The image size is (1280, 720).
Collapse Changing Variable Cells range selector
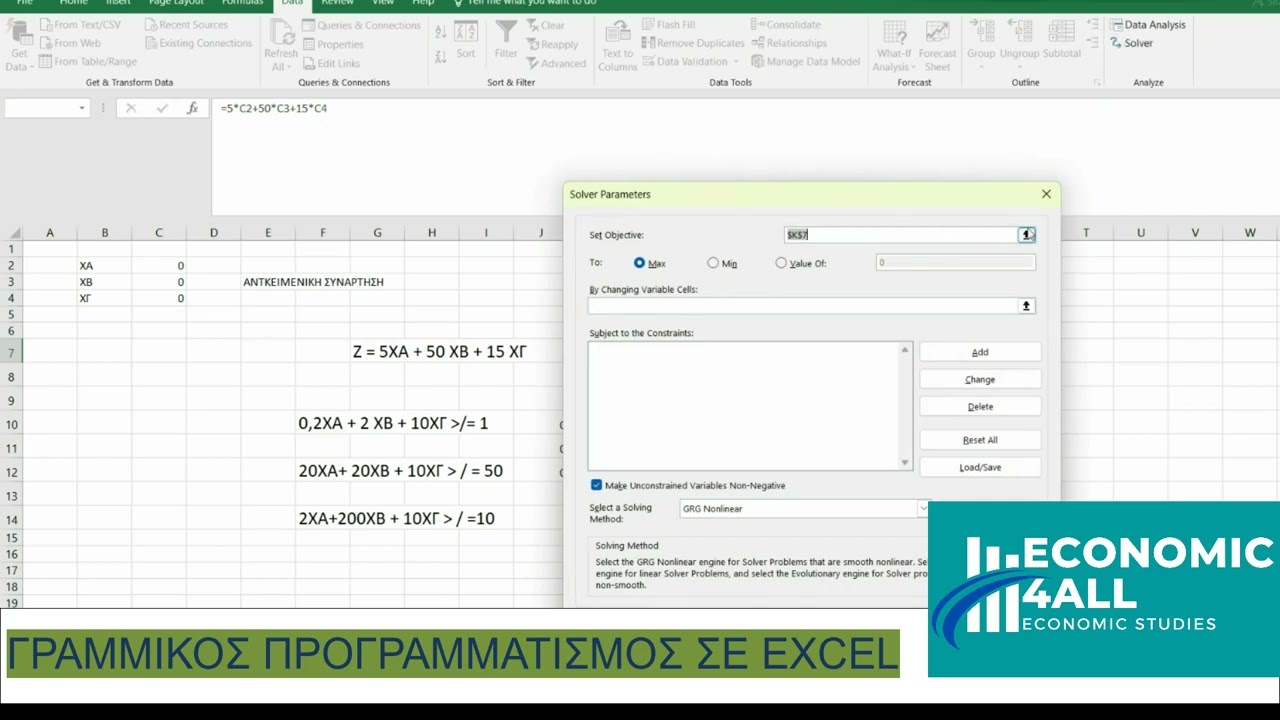point(1026,306)
